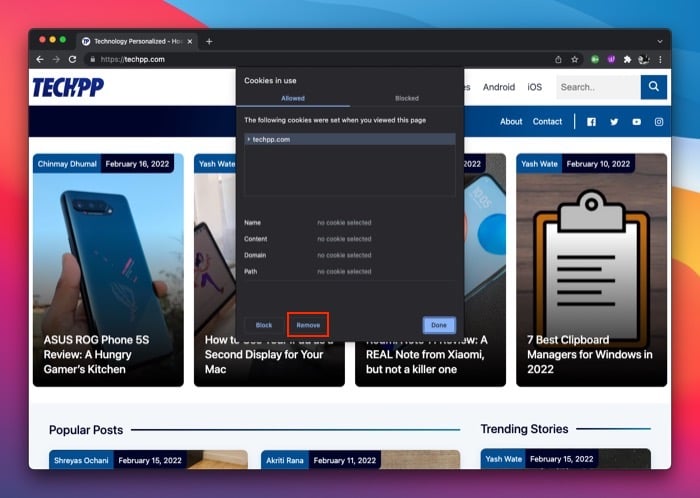Click the address bar URL
Viewport: 700px width, 498px height.
(x=133, y=59)
